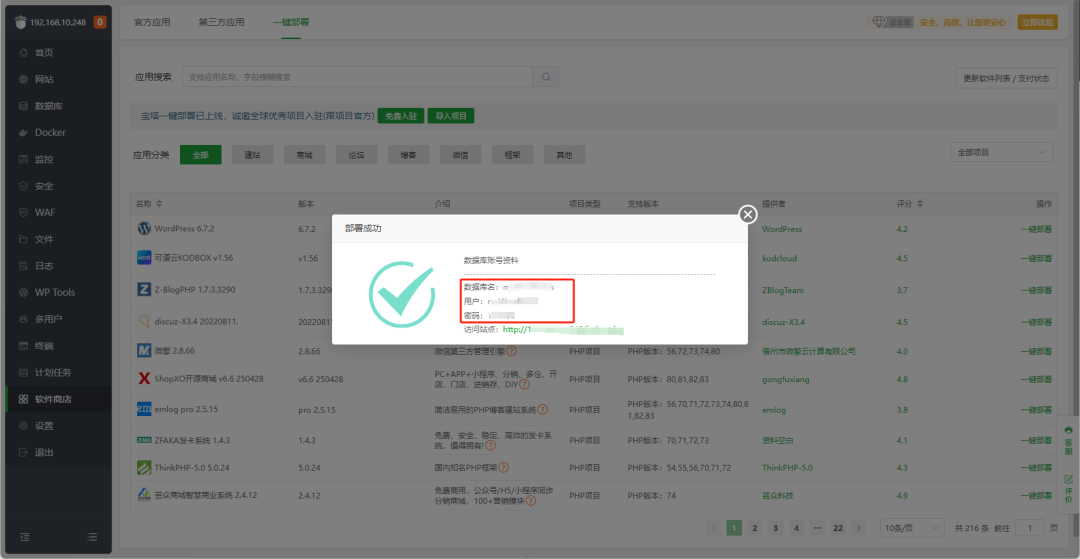Click 更新软件列表 / 支付状态 button
The image size is (1080, 559).
pos(1006,78)
